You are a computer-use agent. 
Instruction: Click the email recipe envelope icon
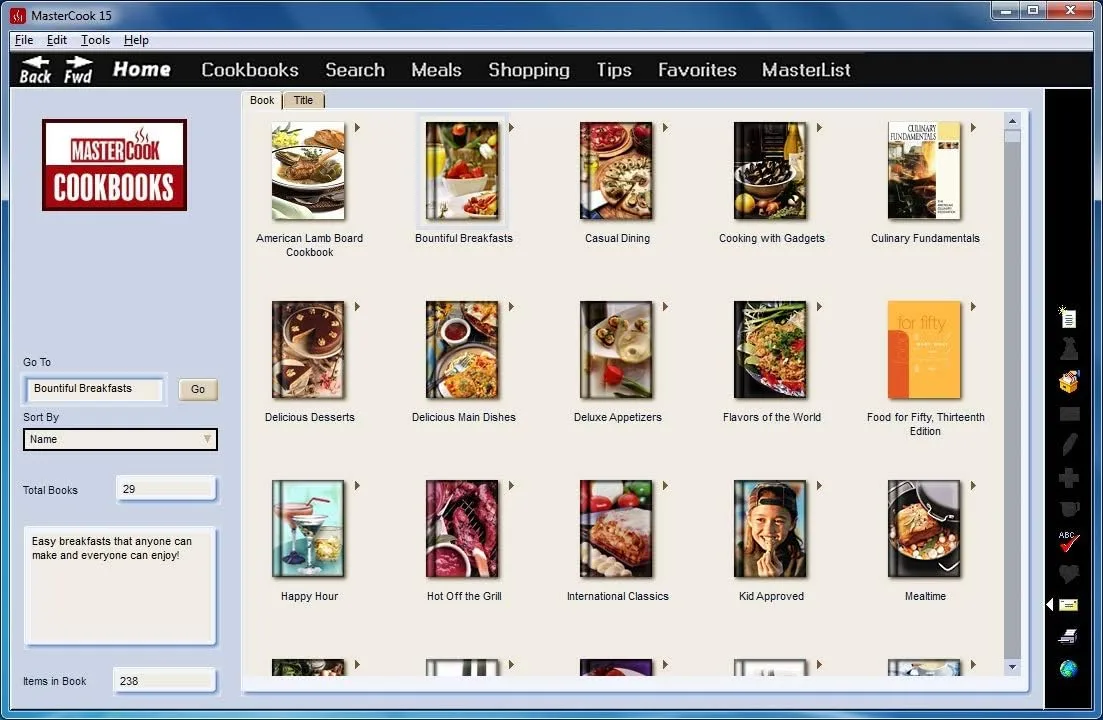pos(1067,604)
